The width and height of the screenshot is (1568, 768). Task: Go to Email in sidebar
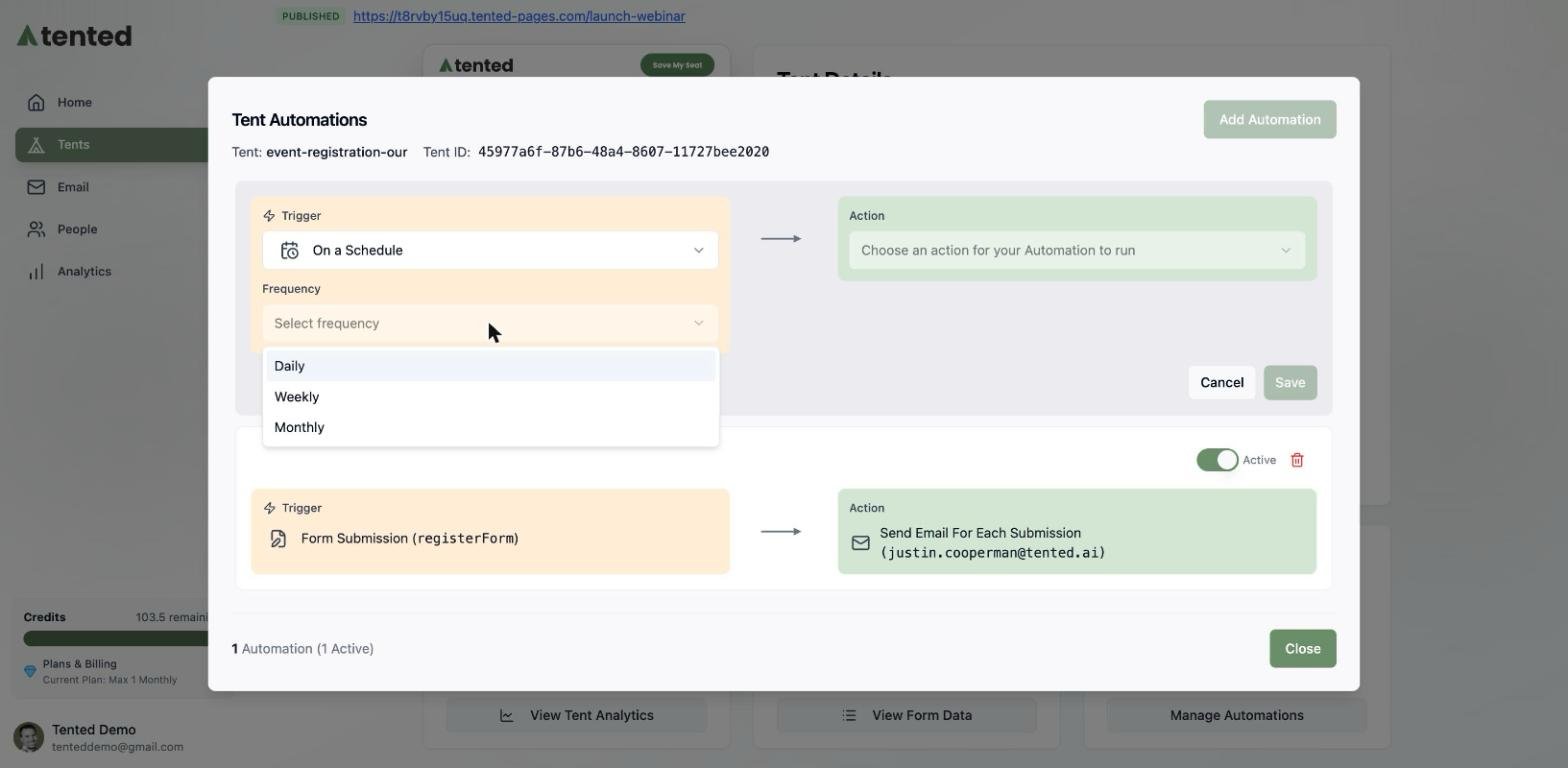[x=73, y=187]
